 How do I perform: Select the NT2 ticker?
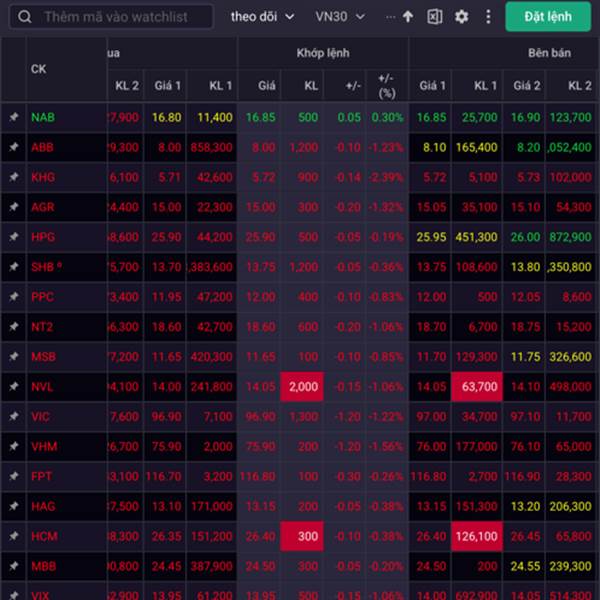pyautogui.click(x=42, y=326)
